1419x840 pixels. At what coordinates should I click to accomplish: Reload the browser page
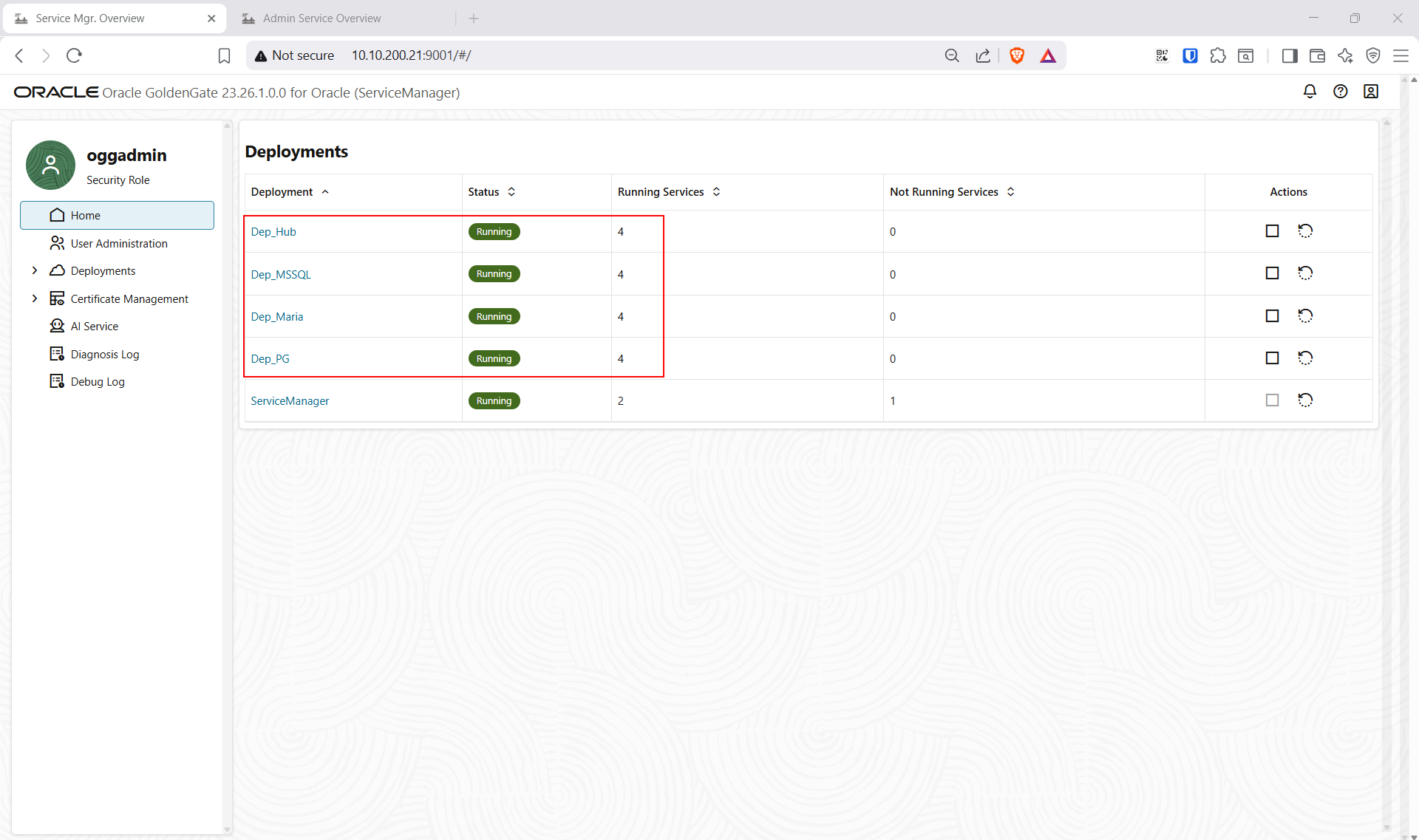click(x=74, y=55)
